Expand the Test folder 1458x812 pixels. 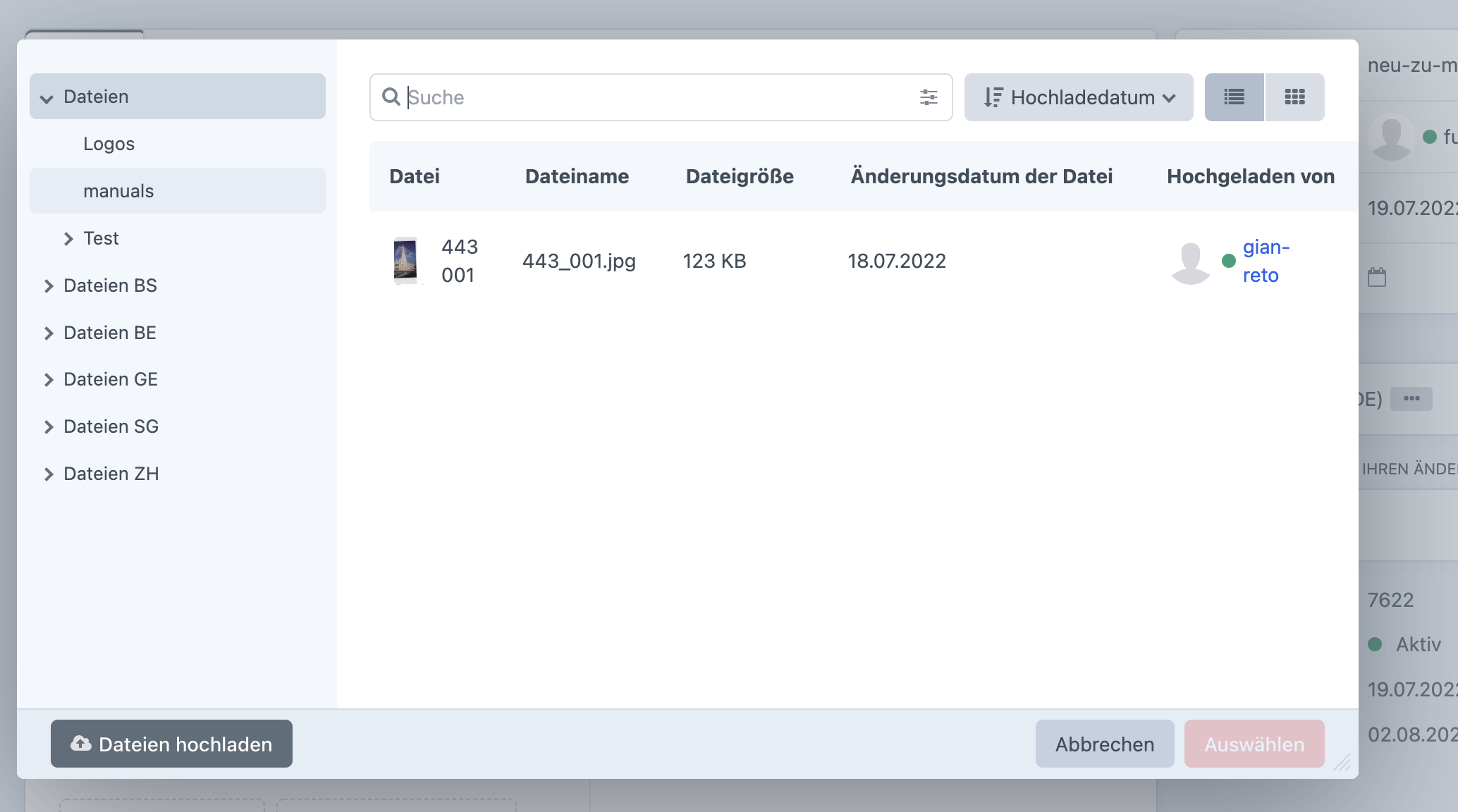click(x=68, y=238)
